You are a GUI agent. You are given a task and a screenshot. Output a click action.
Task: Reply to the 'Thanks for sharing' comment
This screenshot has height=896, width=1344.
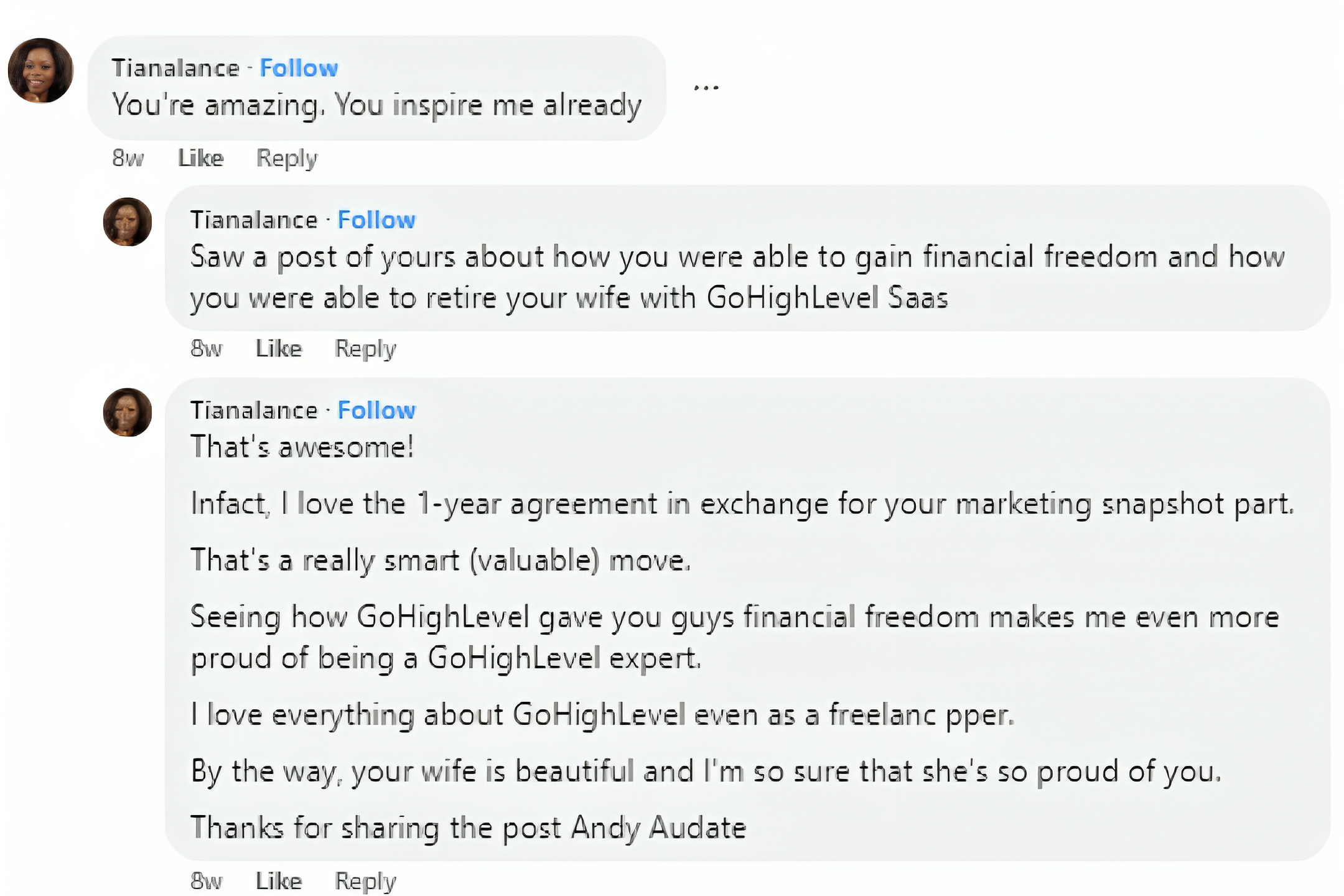[365, 880]
